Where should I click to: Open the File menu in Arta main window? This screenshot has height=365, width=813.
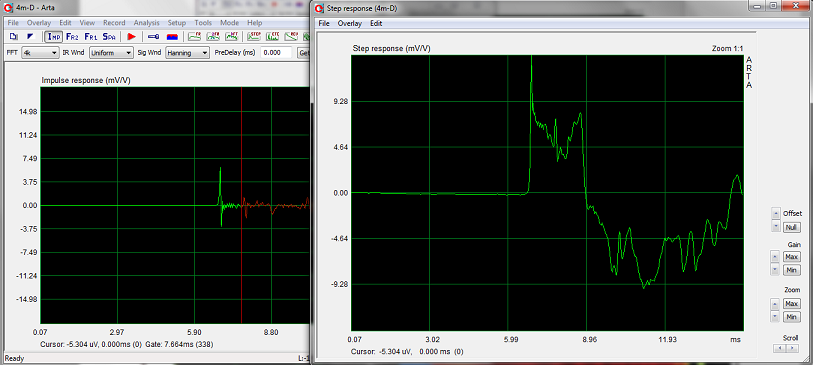click(x=13, y=23)
